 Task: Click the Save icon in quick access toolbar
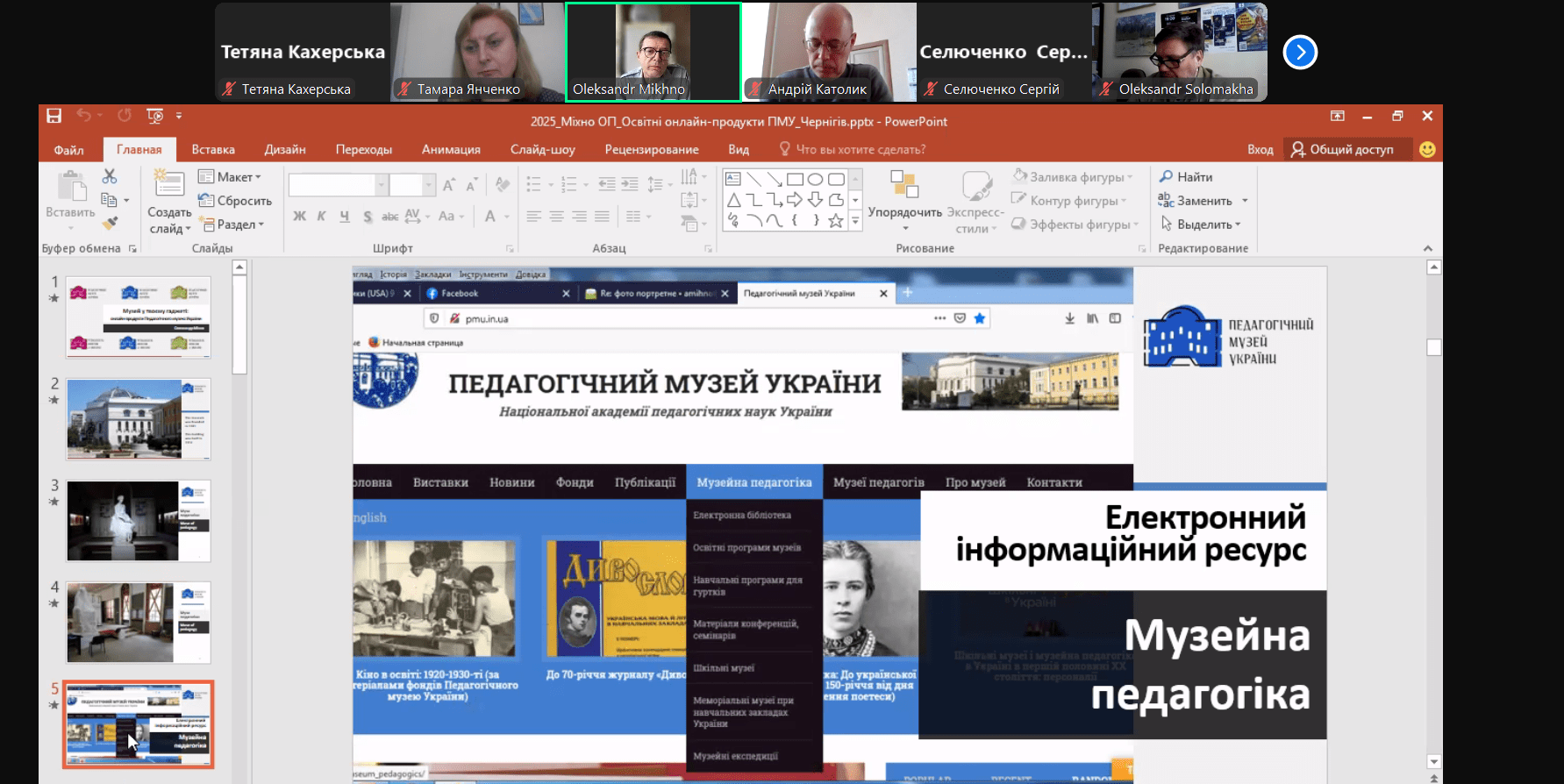54,116
